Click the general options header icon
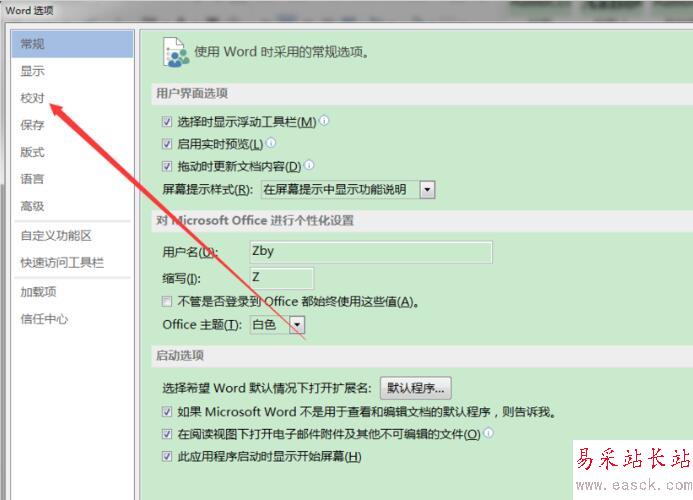 coord(175,52)
